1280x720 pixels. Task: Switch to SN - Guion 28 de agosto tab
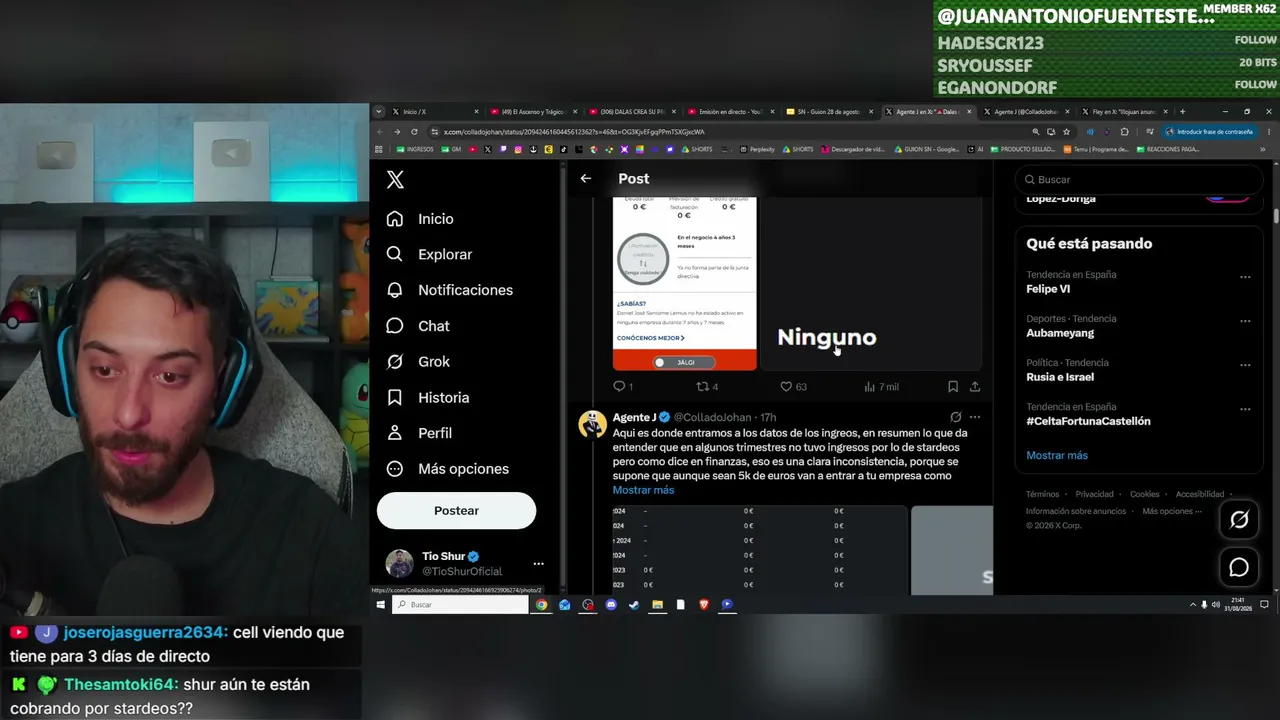click(828, 112)
